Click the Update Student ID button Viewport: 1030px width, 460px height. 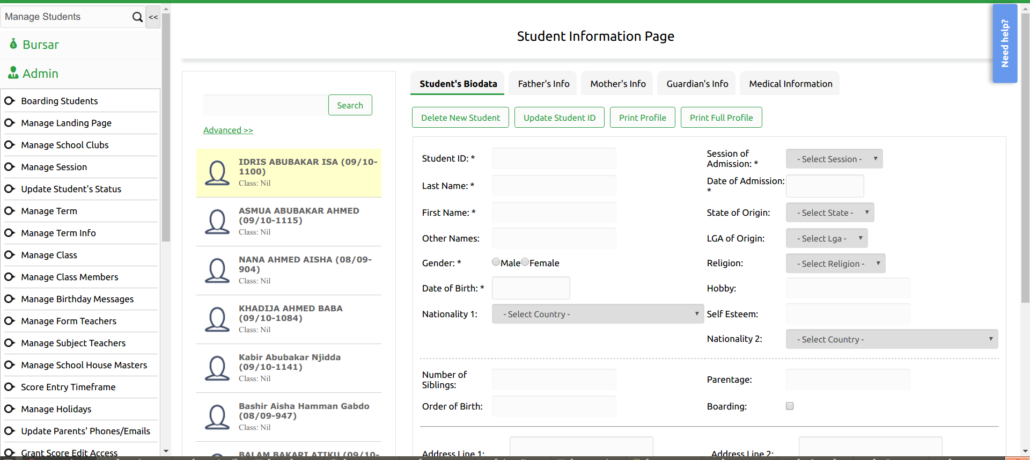[560, 118]
